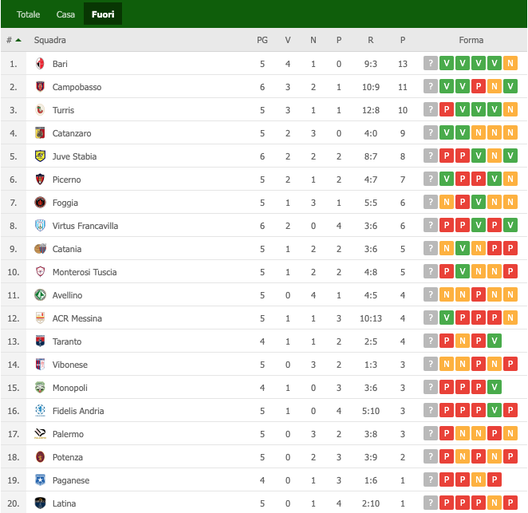Click Monopoli's last green V form badge

[x=494, y=387]
